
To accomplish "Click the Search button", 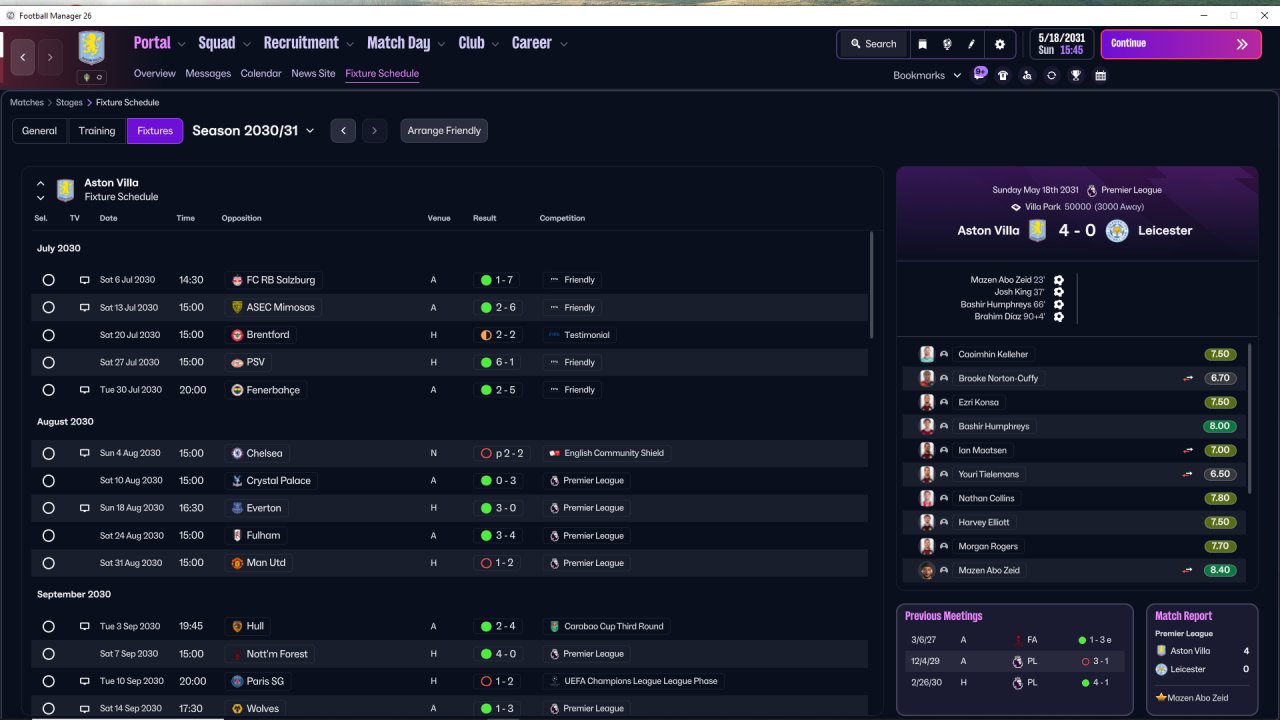I will pos(873,44).
